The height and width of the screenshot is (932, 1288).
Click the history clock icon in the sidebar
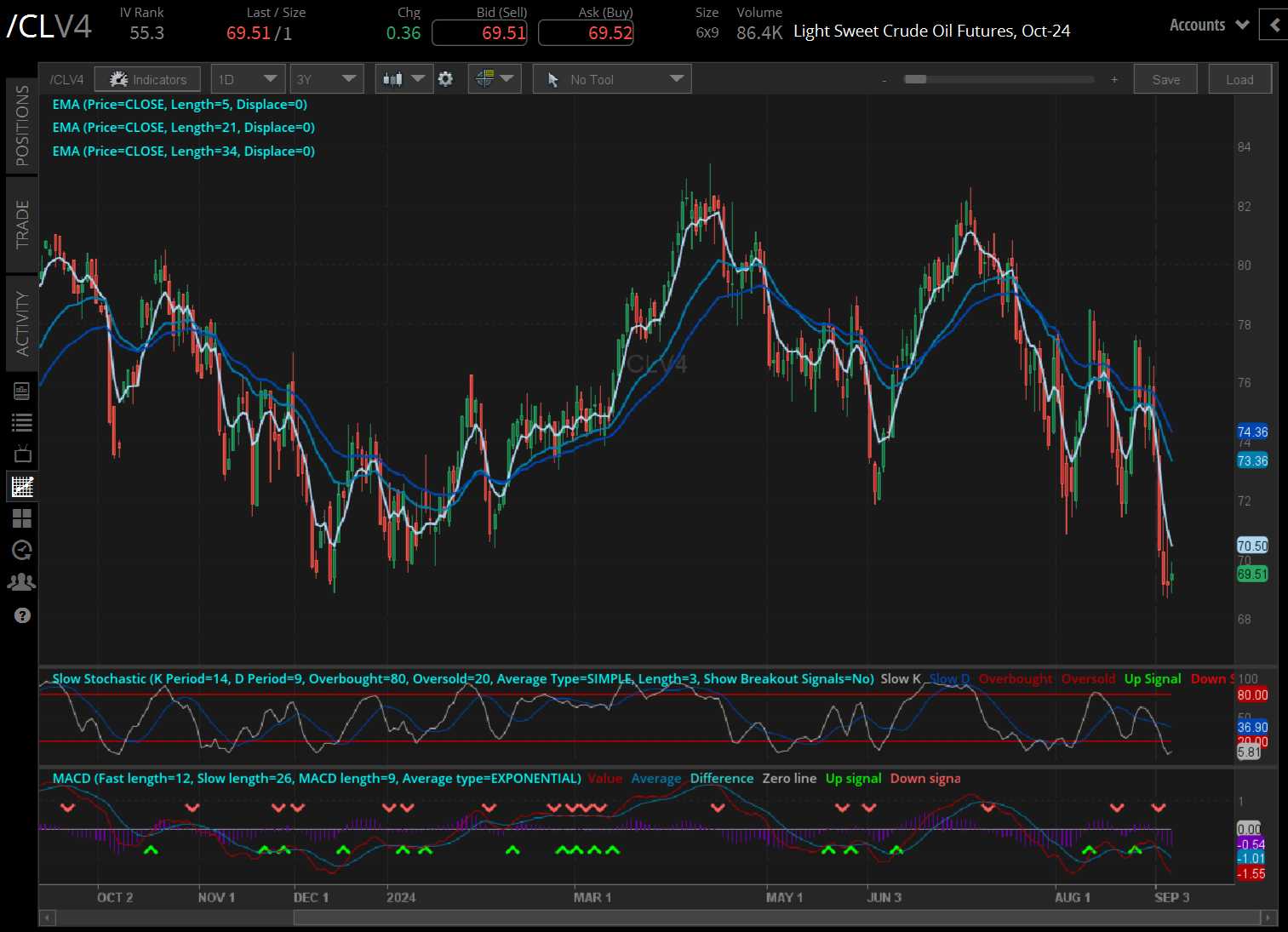[22, 549]
